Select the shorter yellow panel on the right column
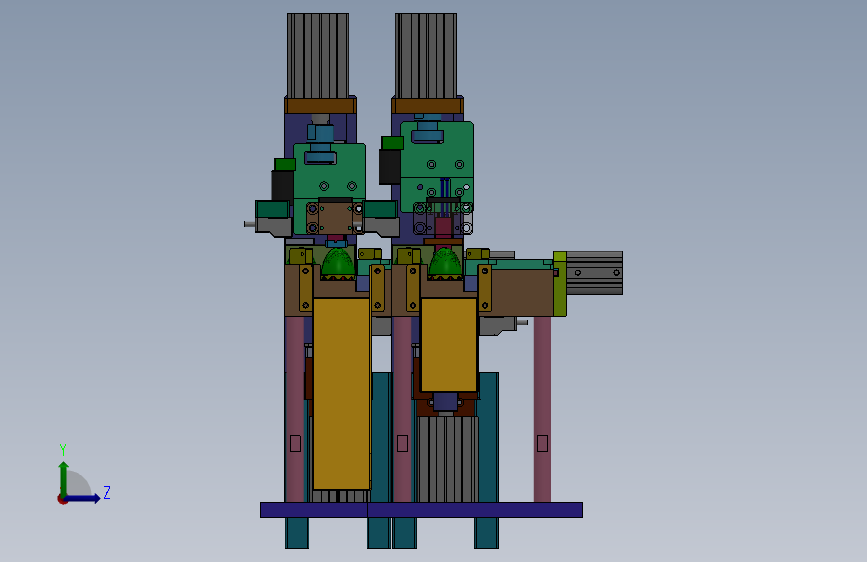867x562 pixels. tap(448, 345)
